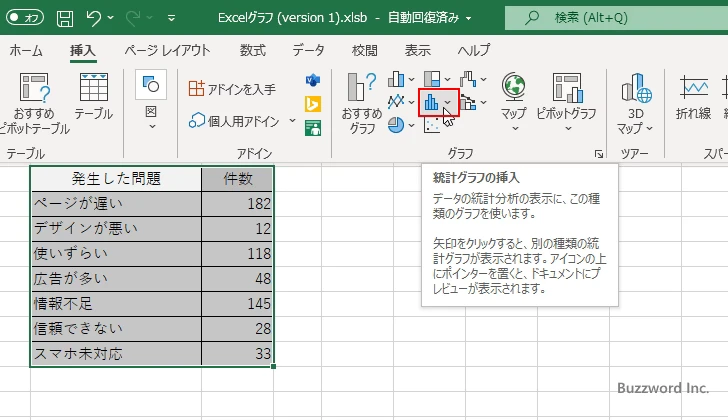Select the 挿入 tab

[x=83, y=50]
